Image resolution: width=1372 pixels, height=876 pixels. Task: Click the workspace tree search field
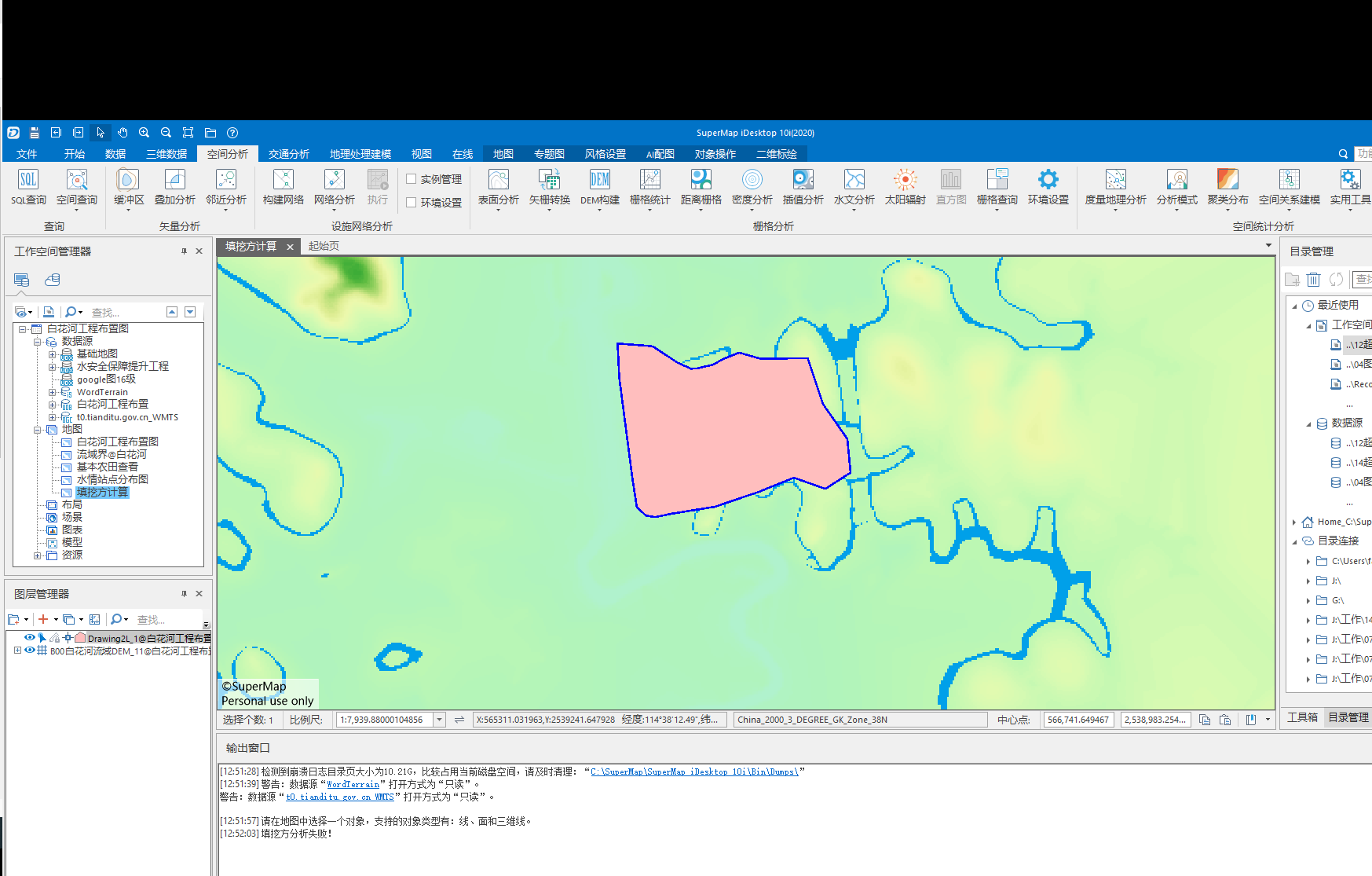126,312
